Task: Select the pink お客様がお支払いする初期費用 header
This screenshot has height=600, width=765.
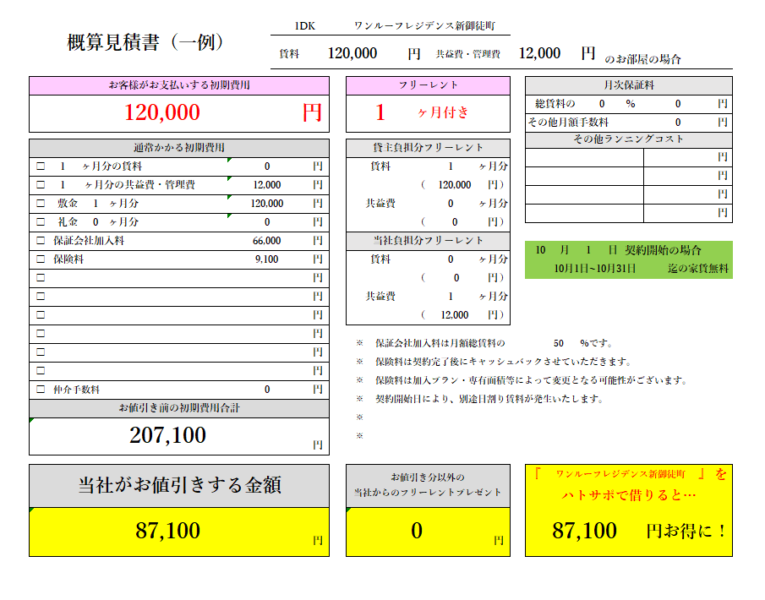Action: pyautogui.click(x=178, y=86)
